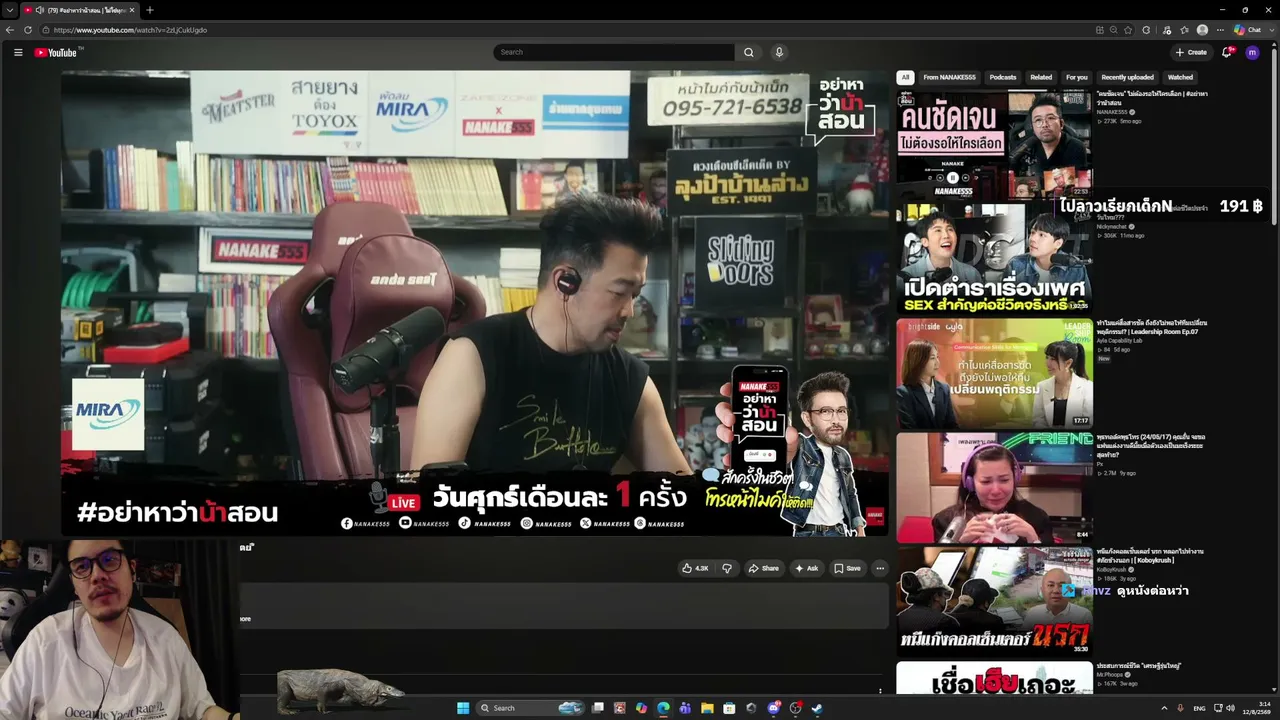Click the browser address bar URL
The image size is (1280, 720).
pyautogui.click(x=130, y=30)
